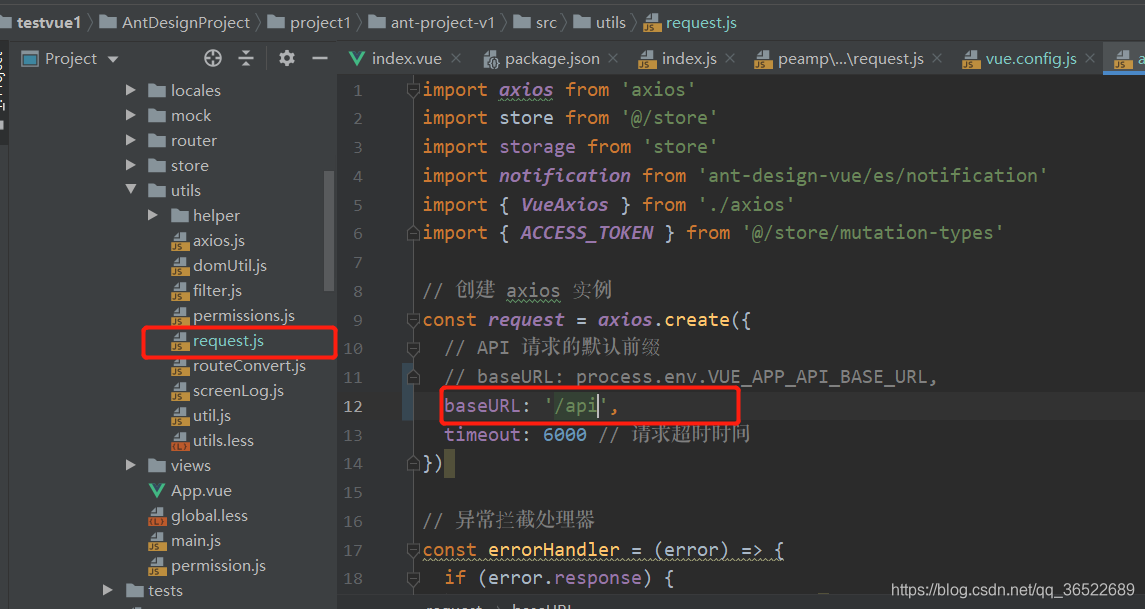Expand the tests folder

108,590
